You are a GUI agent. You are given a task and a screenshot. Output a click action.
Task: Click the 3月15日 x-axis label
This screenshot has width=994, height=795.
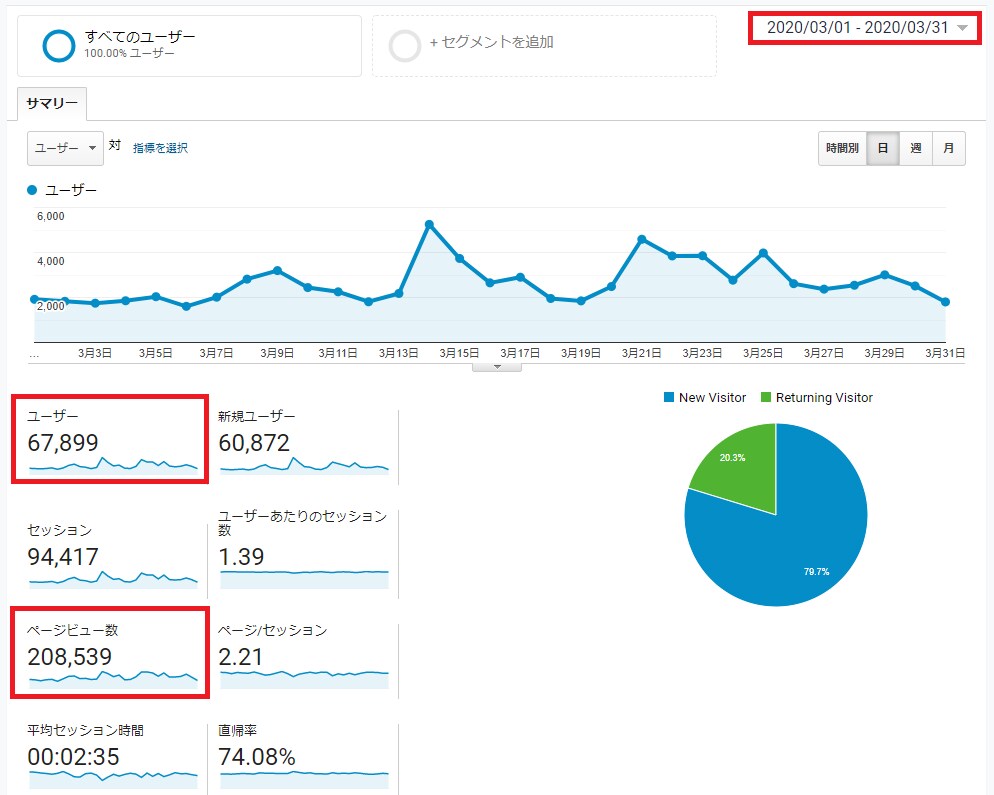459,353
